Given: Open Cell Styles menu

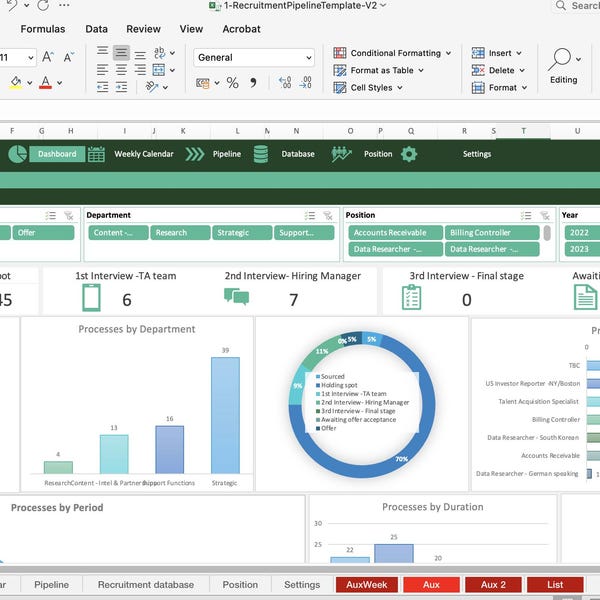Looking at the screenshot, I should pyautogui.click(x=368, y=88).
